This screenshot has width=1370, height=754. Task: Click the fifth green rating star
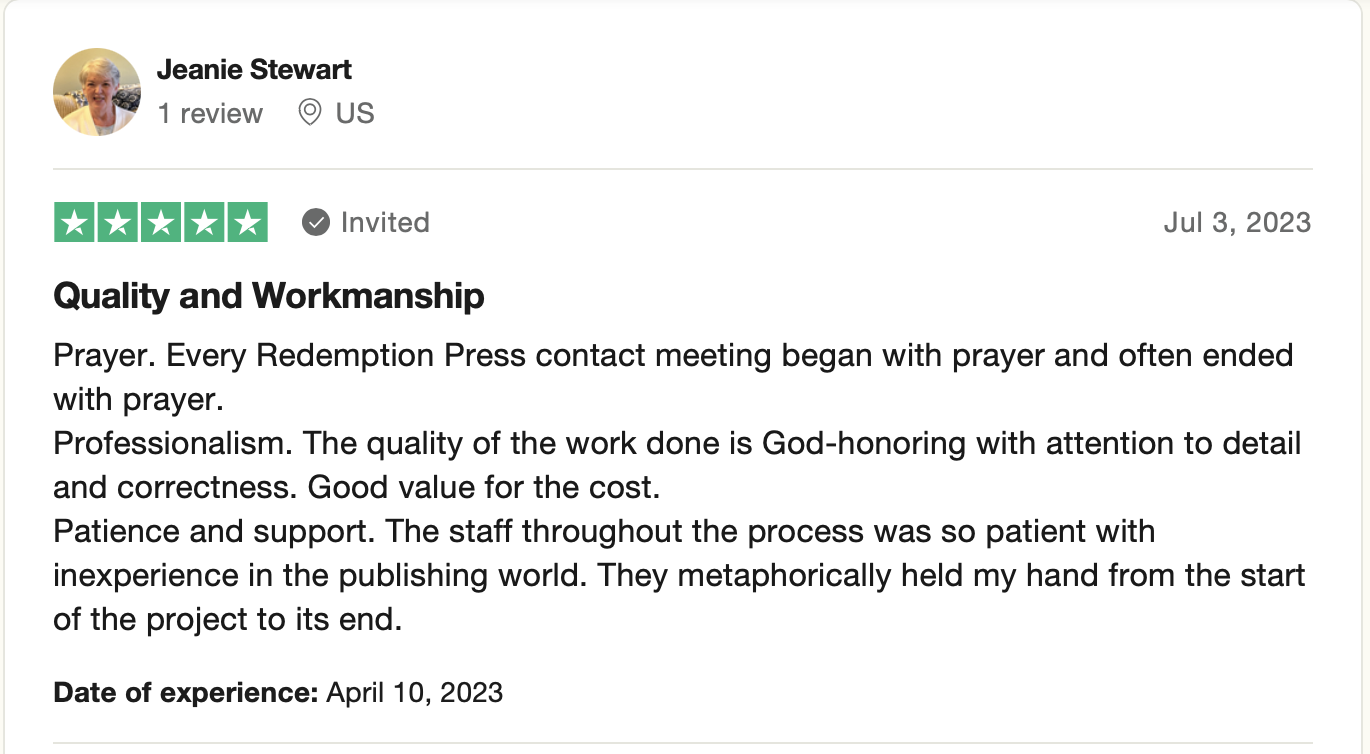tap(247, 222)
